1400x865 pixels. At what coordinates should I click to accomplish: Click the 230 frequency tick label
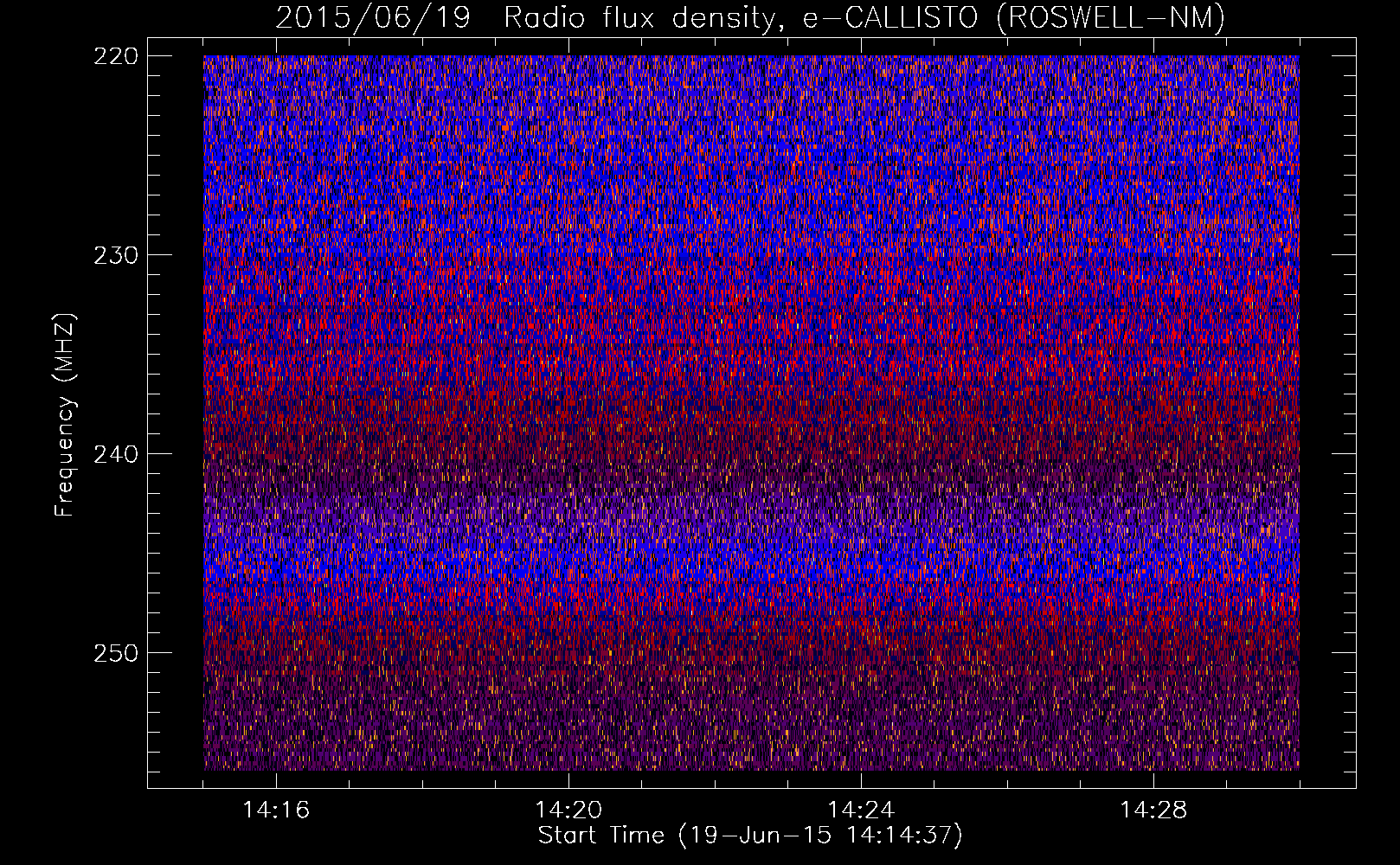click(115, 255)
